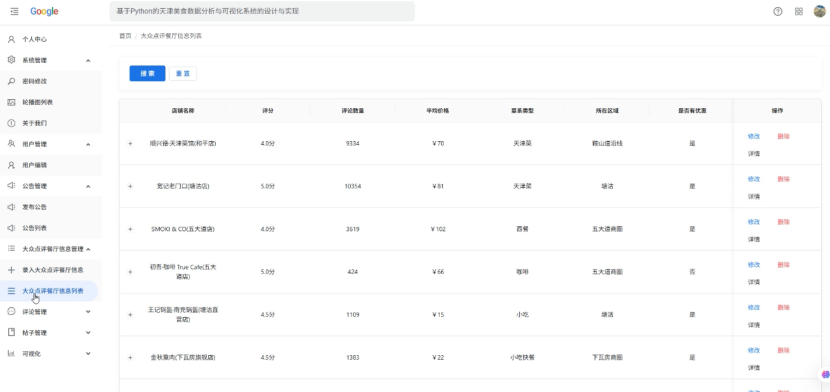Screen dimensions: 830x392
Task: Expand the 顺兴(德·天津菜馆) row with plus
Action: coord(130,143)
